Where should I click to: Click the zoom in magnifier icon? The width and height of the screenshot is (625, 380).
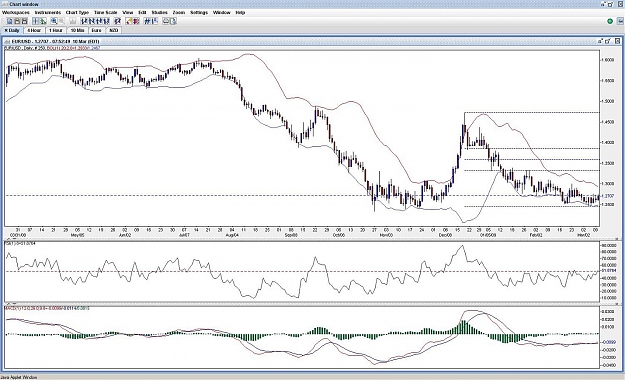coord(54,22)
